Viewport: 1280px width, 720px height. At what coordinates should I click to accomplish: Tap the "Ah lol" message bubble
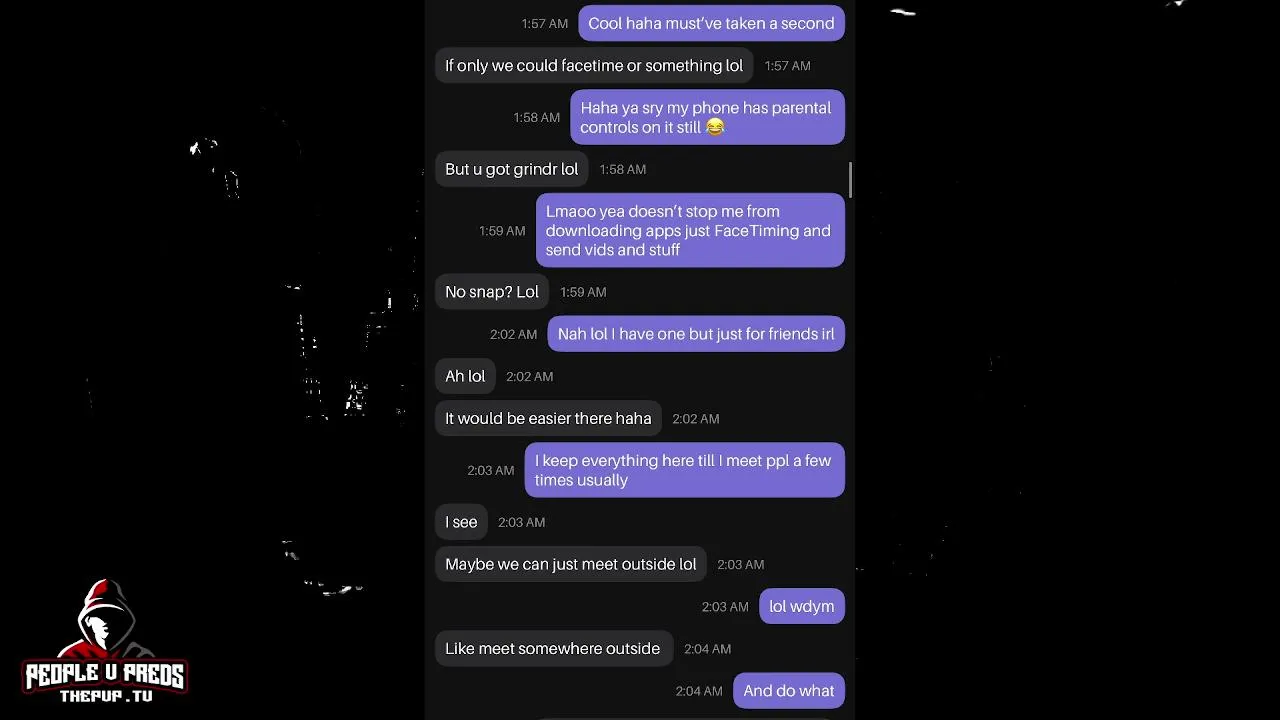pos(465,376)
